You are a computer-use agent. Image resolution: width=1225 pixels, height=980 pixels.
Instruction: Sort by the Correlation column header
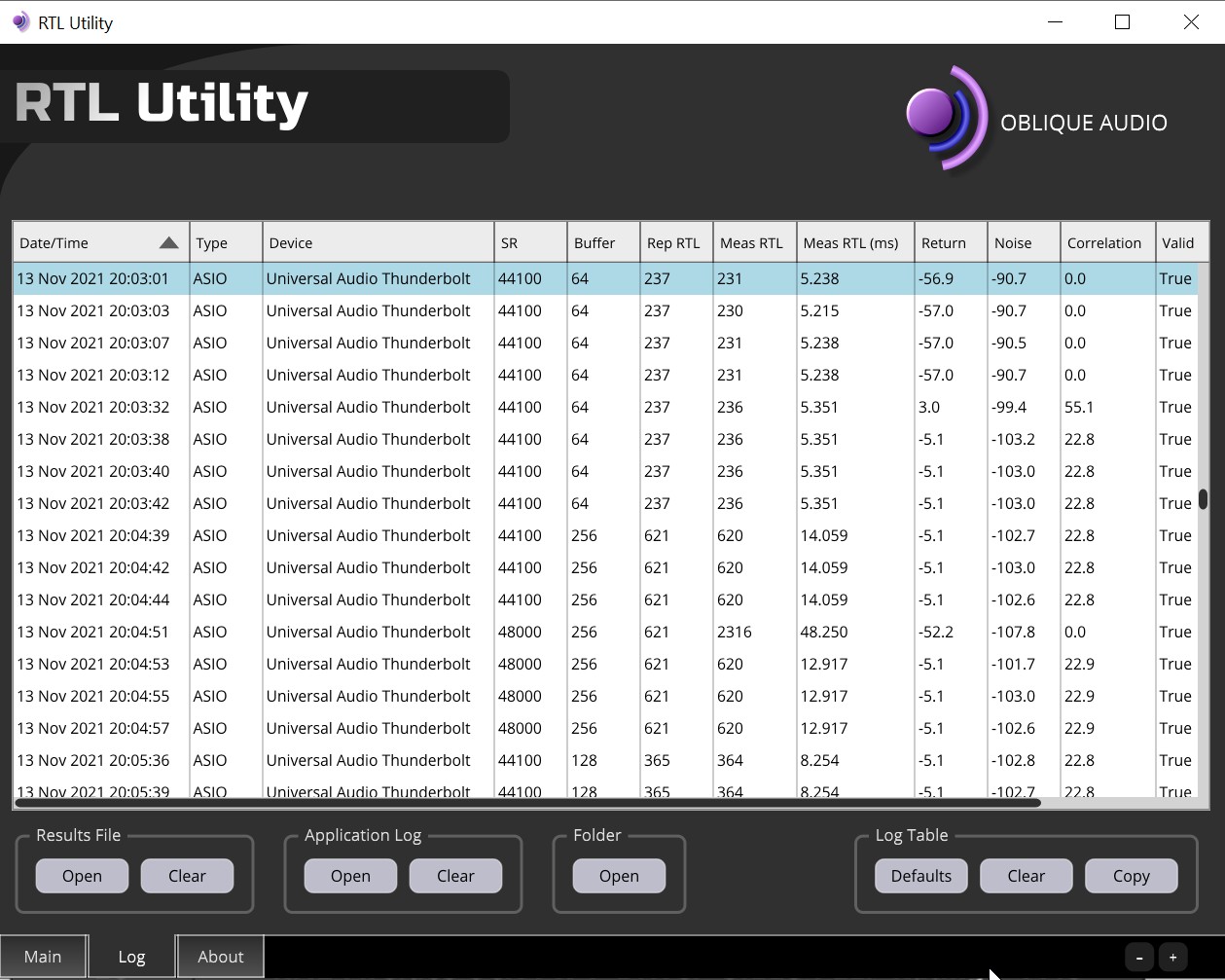[1108, 242]
